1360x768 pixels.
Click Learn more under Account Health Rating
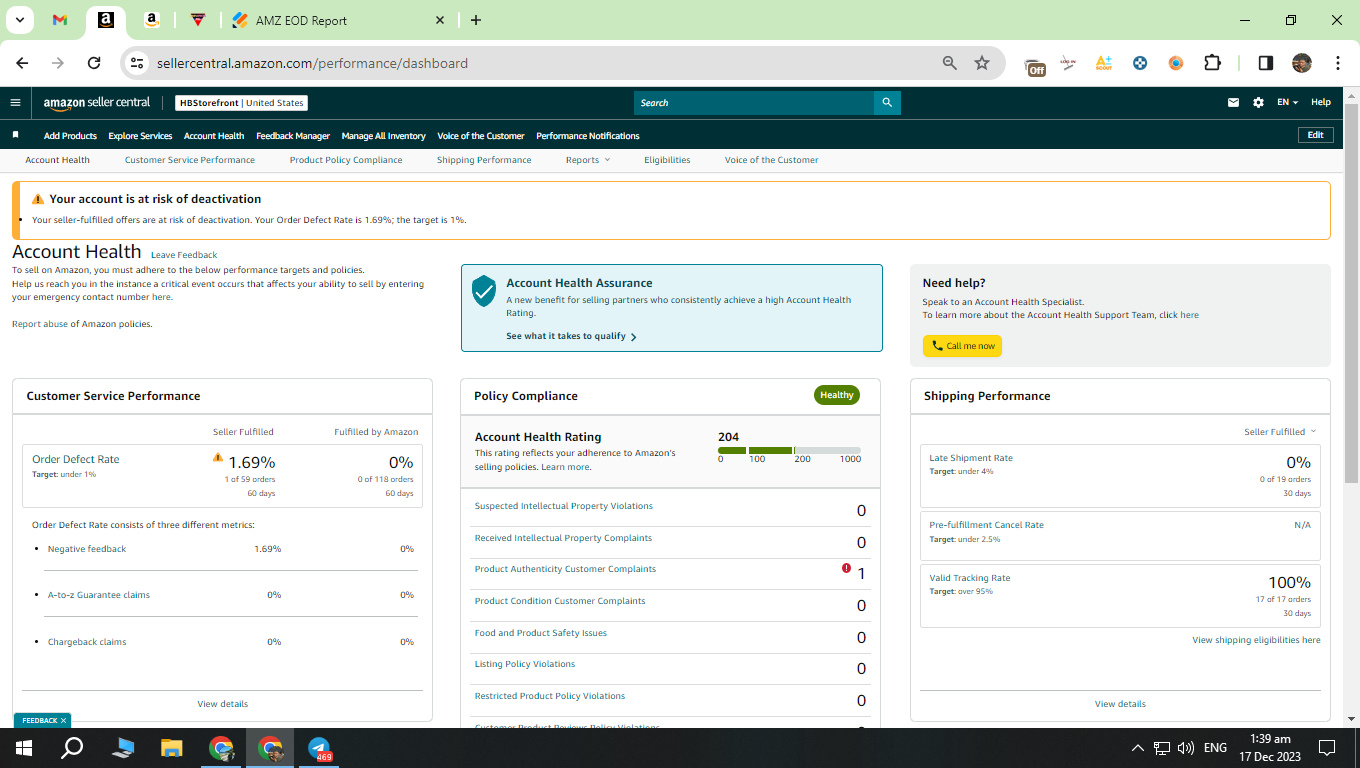tap(565, 467)
